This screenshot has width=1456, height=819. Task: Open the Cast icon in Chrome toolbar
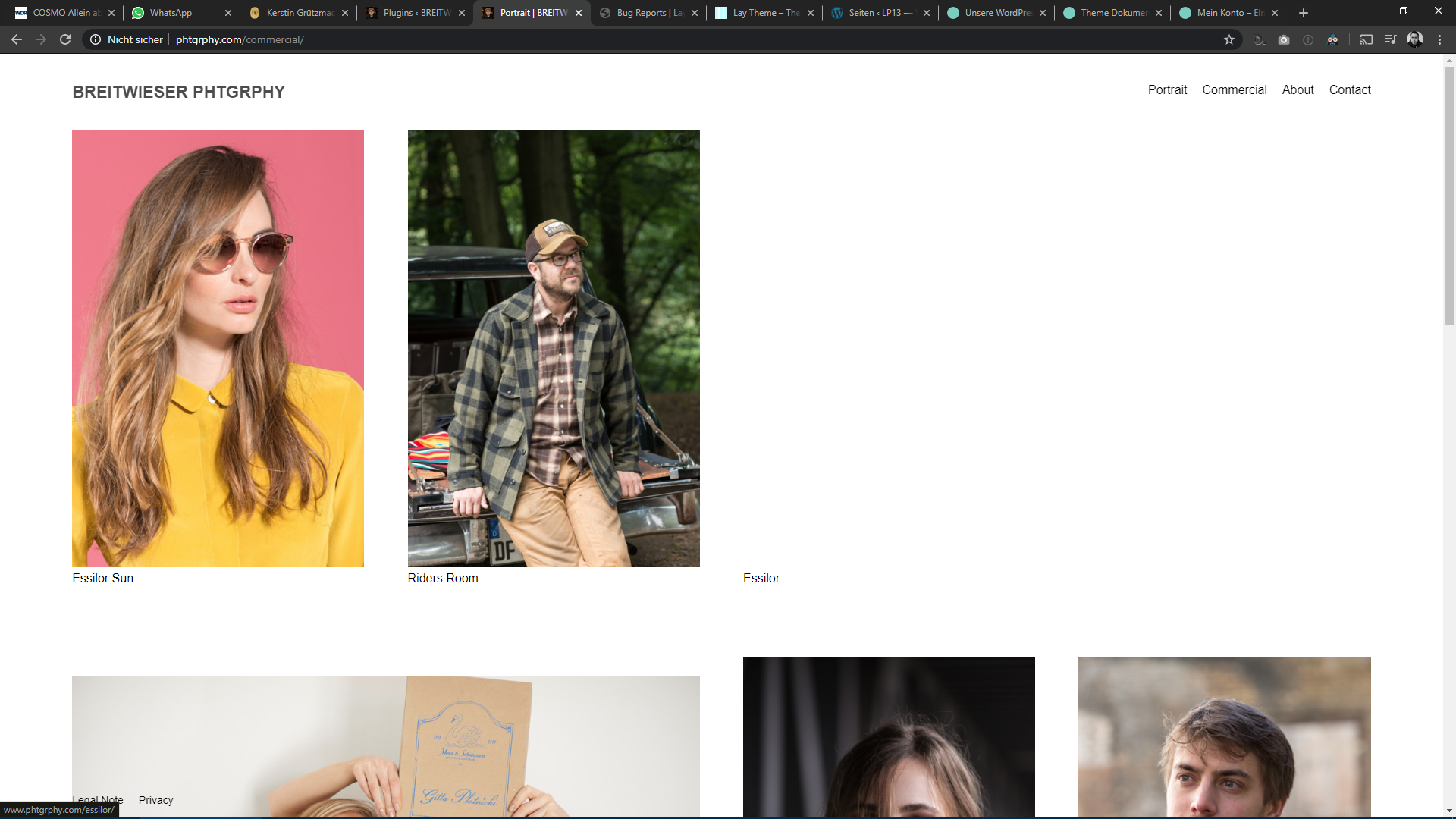tap(1367, 39)
